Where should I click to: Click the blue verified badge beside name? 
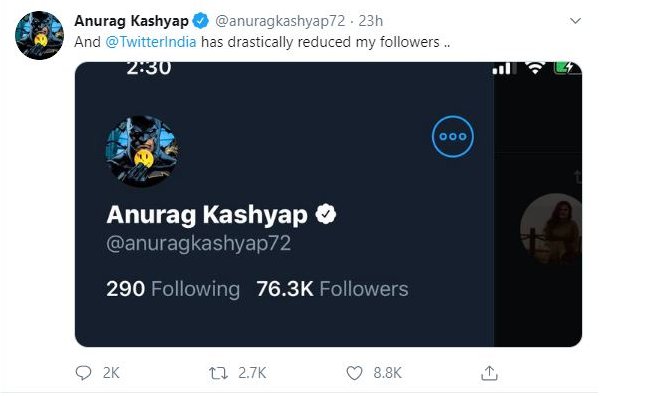click(201, 21)
